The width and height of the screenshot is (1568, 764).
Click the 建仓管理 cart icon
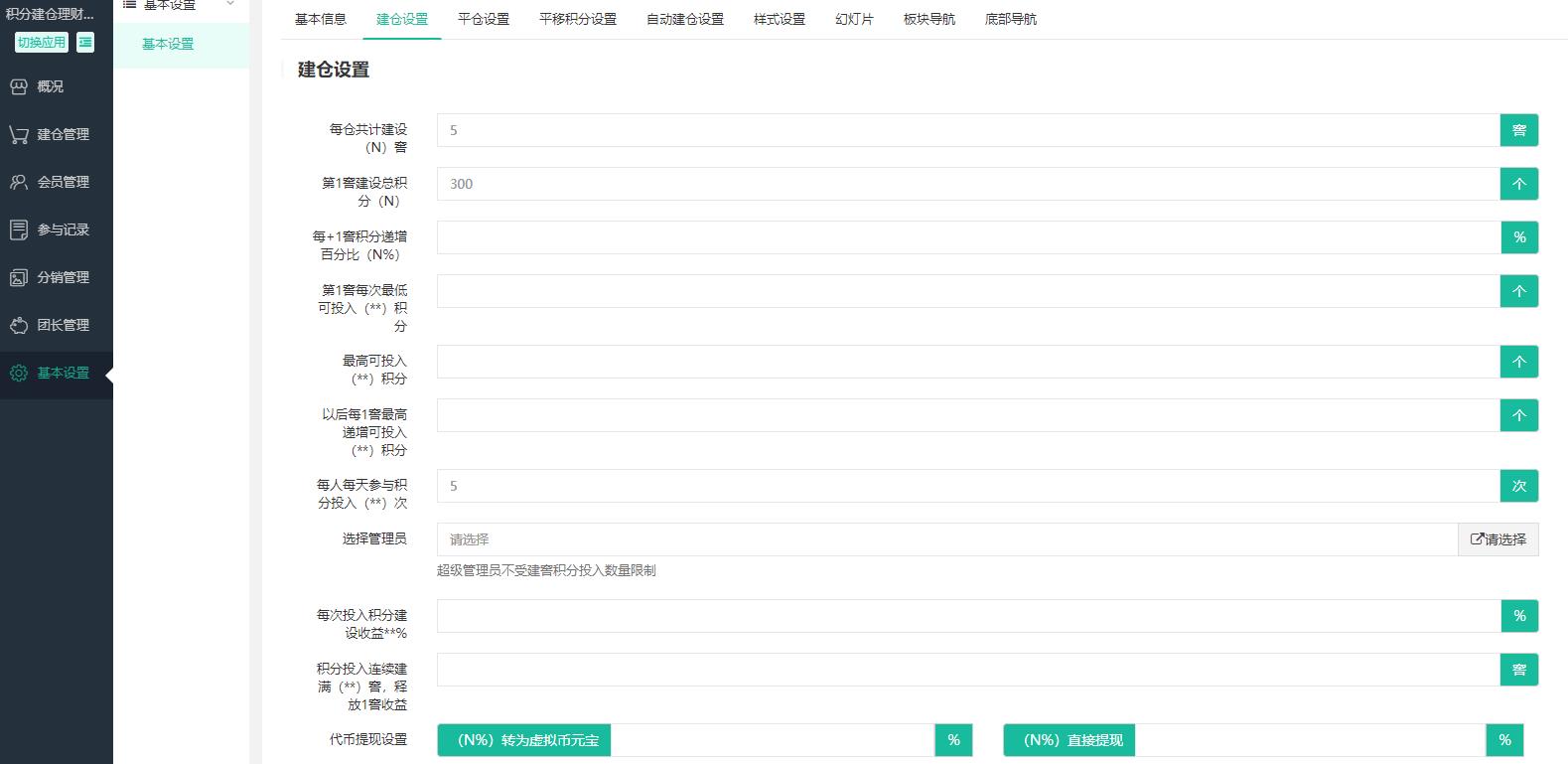19,134
